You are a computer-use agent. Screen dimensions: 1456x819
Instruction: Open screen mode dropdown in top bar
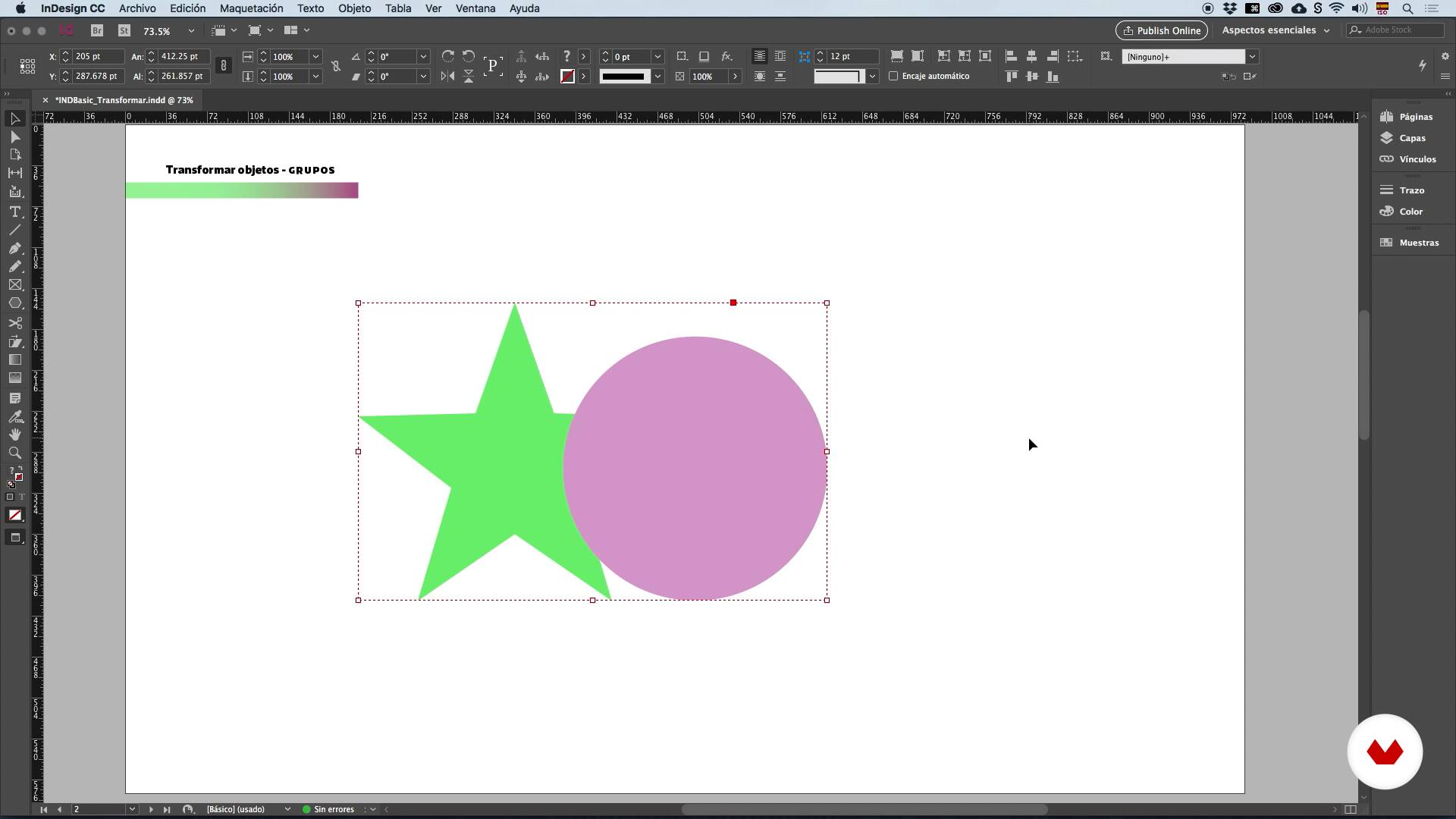tap(260, 30)
